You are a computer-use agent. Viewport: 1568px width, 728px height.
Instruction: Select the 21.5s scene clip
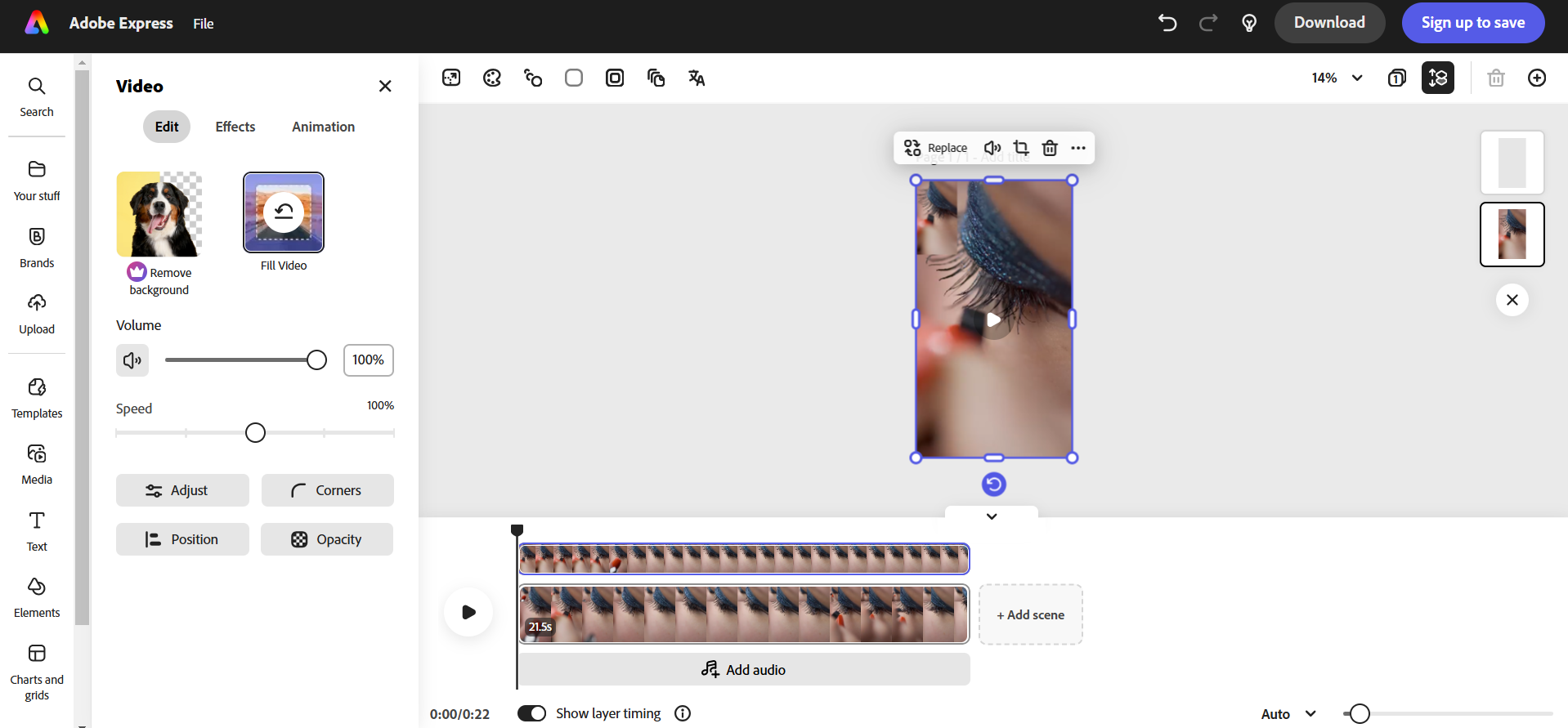tap(744, 614)
